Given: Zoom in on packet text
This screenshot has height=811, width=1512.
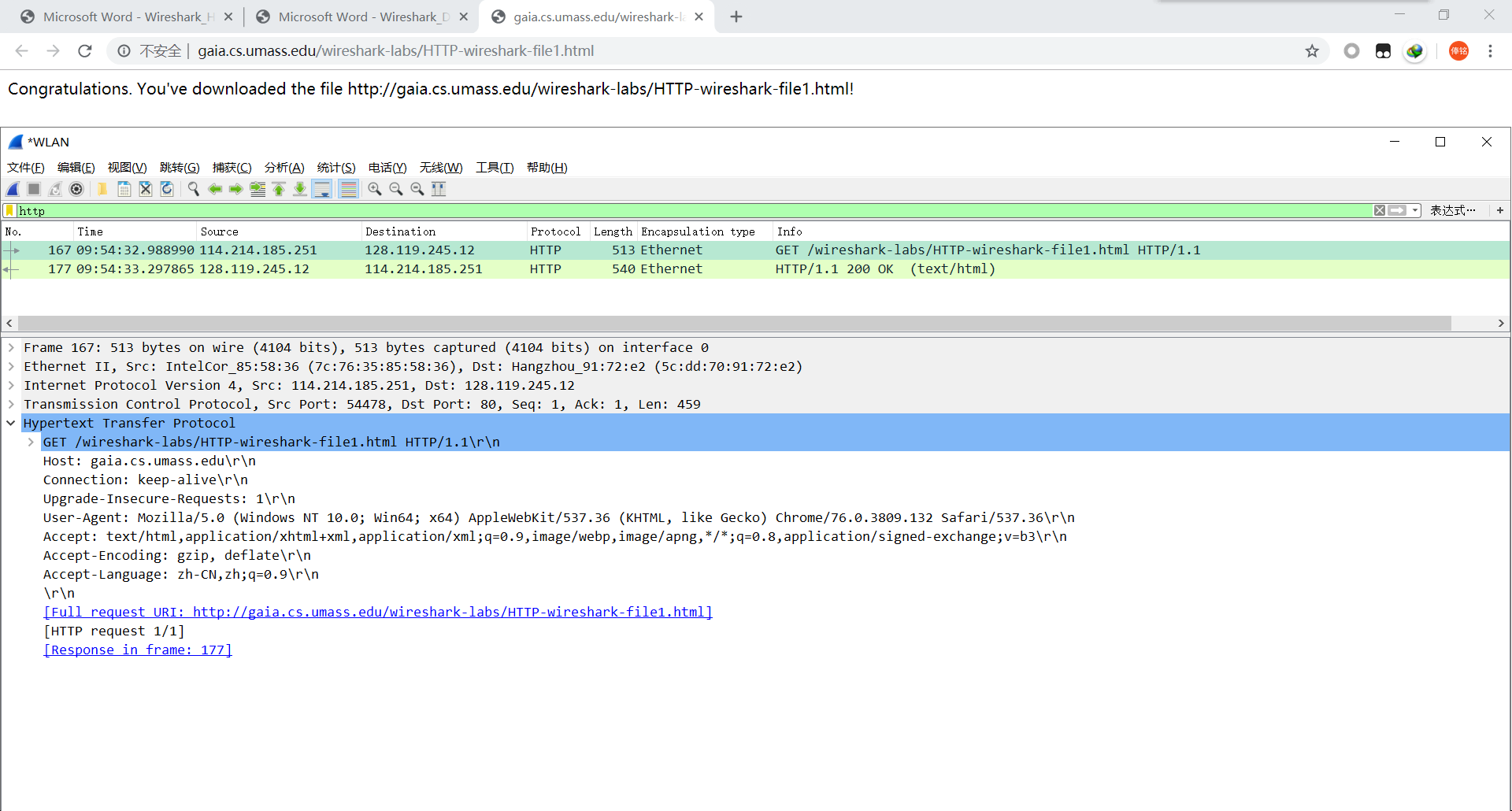Looking at the screenshot, I should pos(375,189).
